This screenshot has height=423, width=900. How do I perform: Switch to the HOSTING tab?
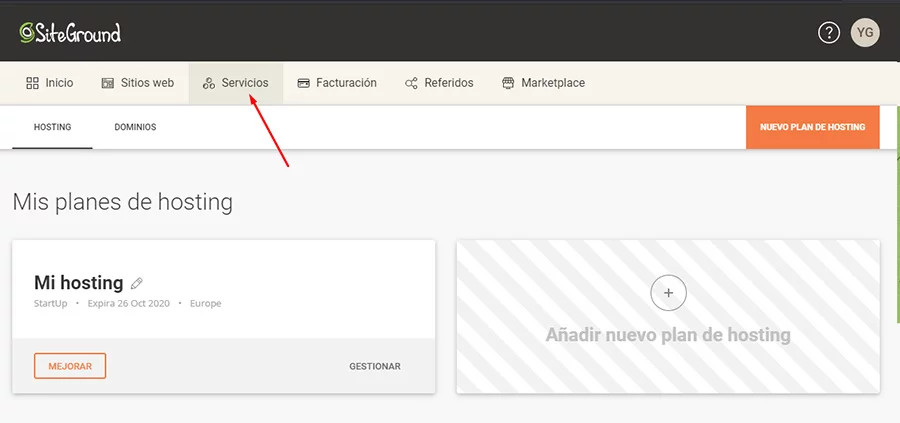[52, 127]
